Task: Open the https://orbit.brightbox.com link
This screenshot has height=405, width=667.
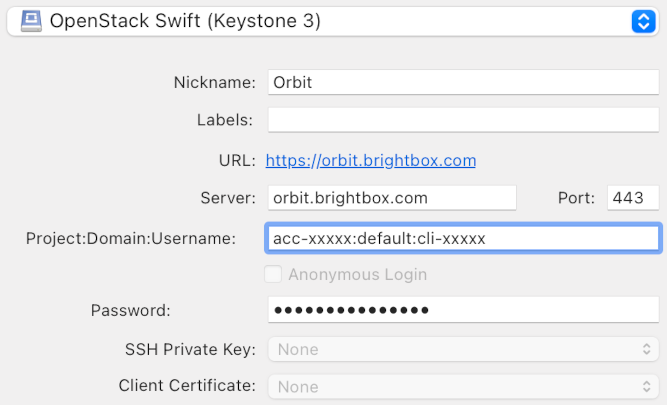Action: pyautogui.click(x=371, y=160)
